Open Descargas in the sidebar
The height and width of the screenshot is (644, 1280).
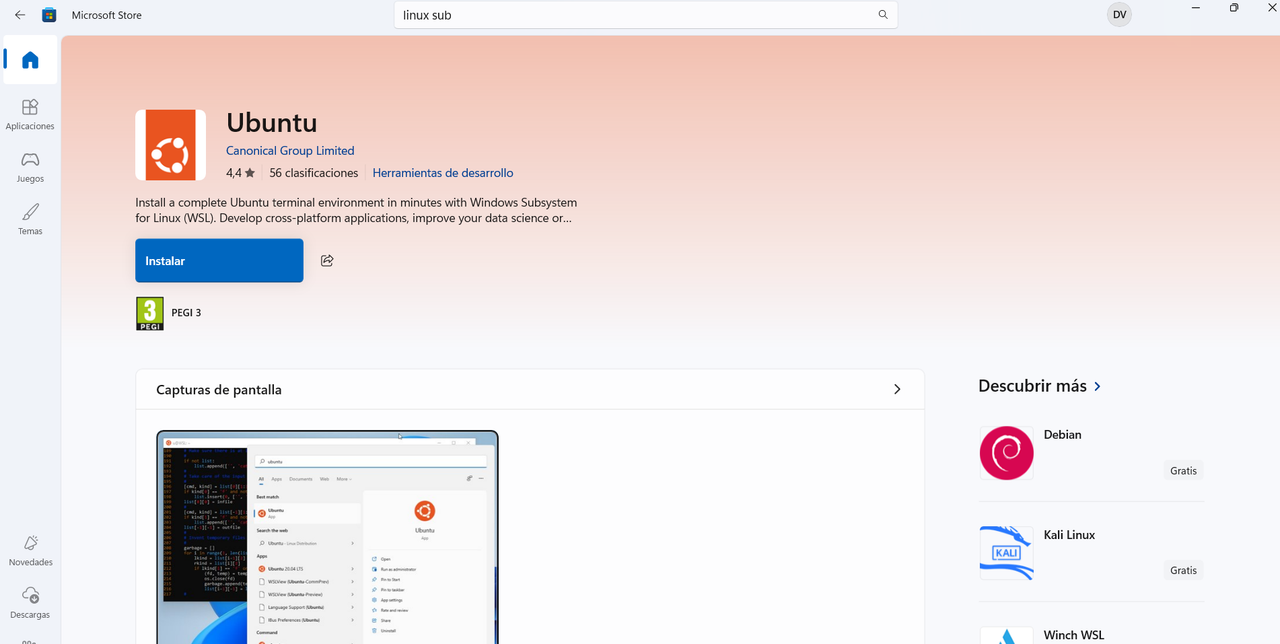pos(30,602)
